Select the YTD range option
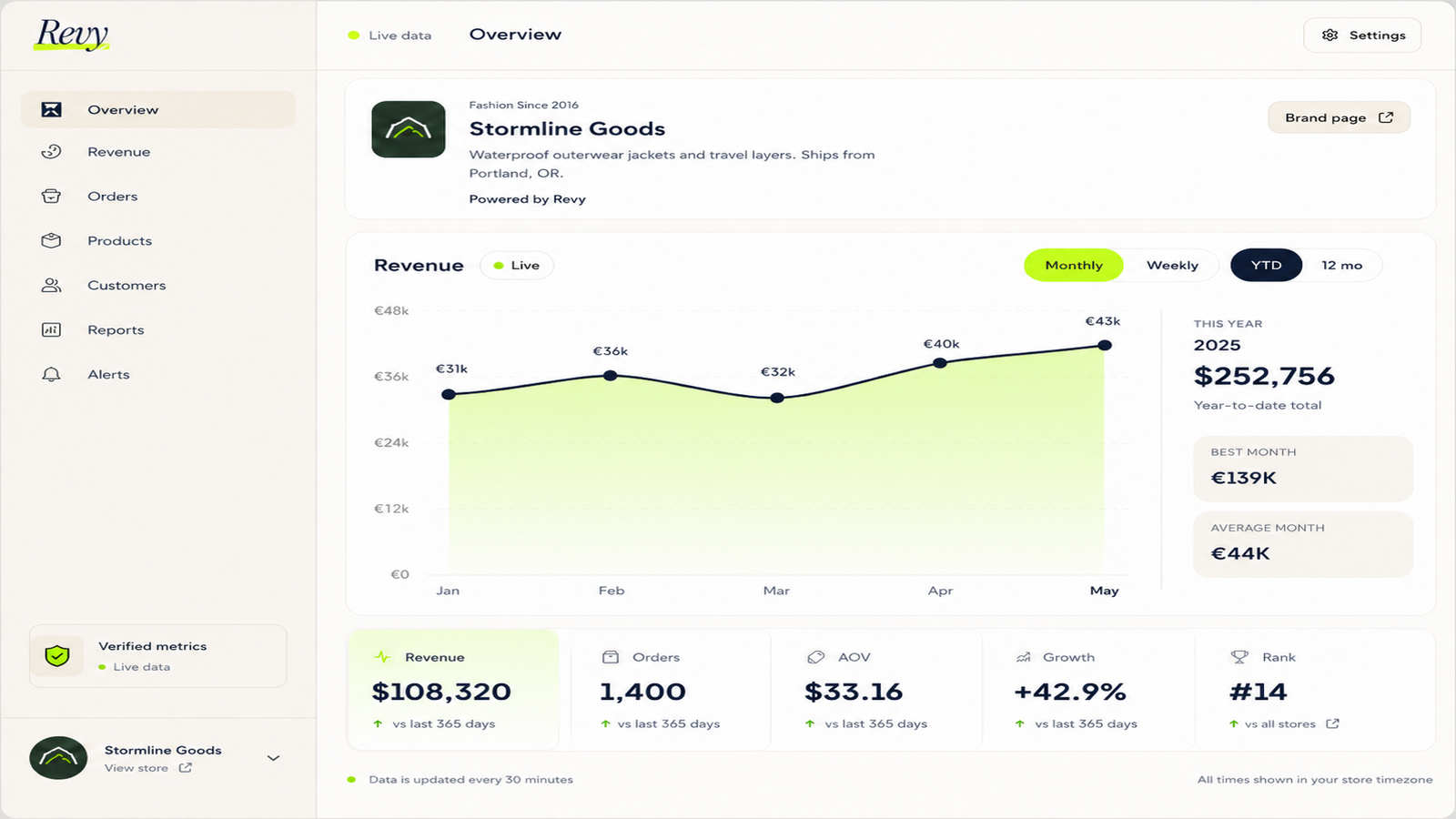The width and height of the screenshot is (1456, 819). [x=1266, y=266]
